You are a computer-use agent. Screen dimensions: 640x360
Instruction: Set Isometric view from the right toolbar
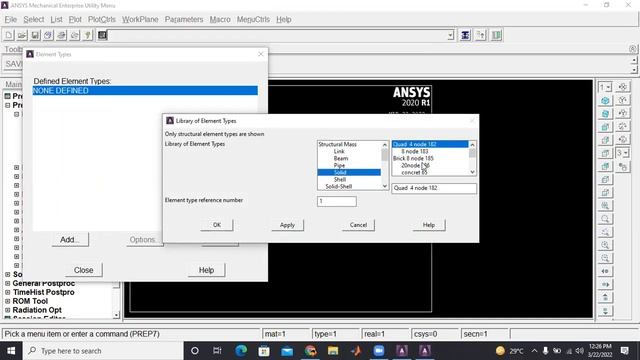pos(605,100)
